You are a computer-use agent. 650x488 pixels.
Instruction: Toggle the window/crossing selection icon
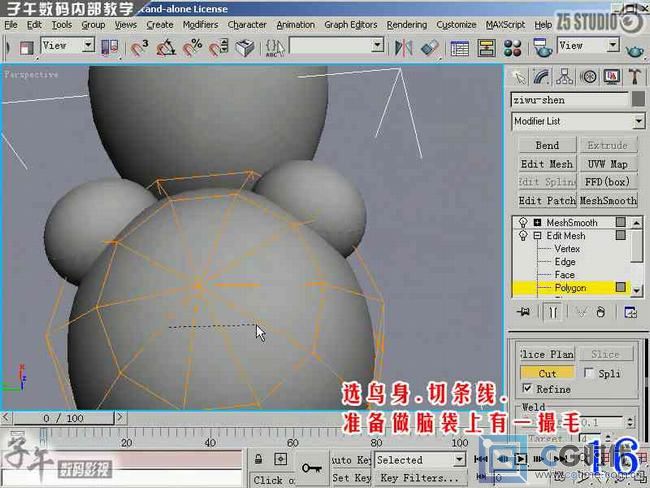[x=26, y=48]
